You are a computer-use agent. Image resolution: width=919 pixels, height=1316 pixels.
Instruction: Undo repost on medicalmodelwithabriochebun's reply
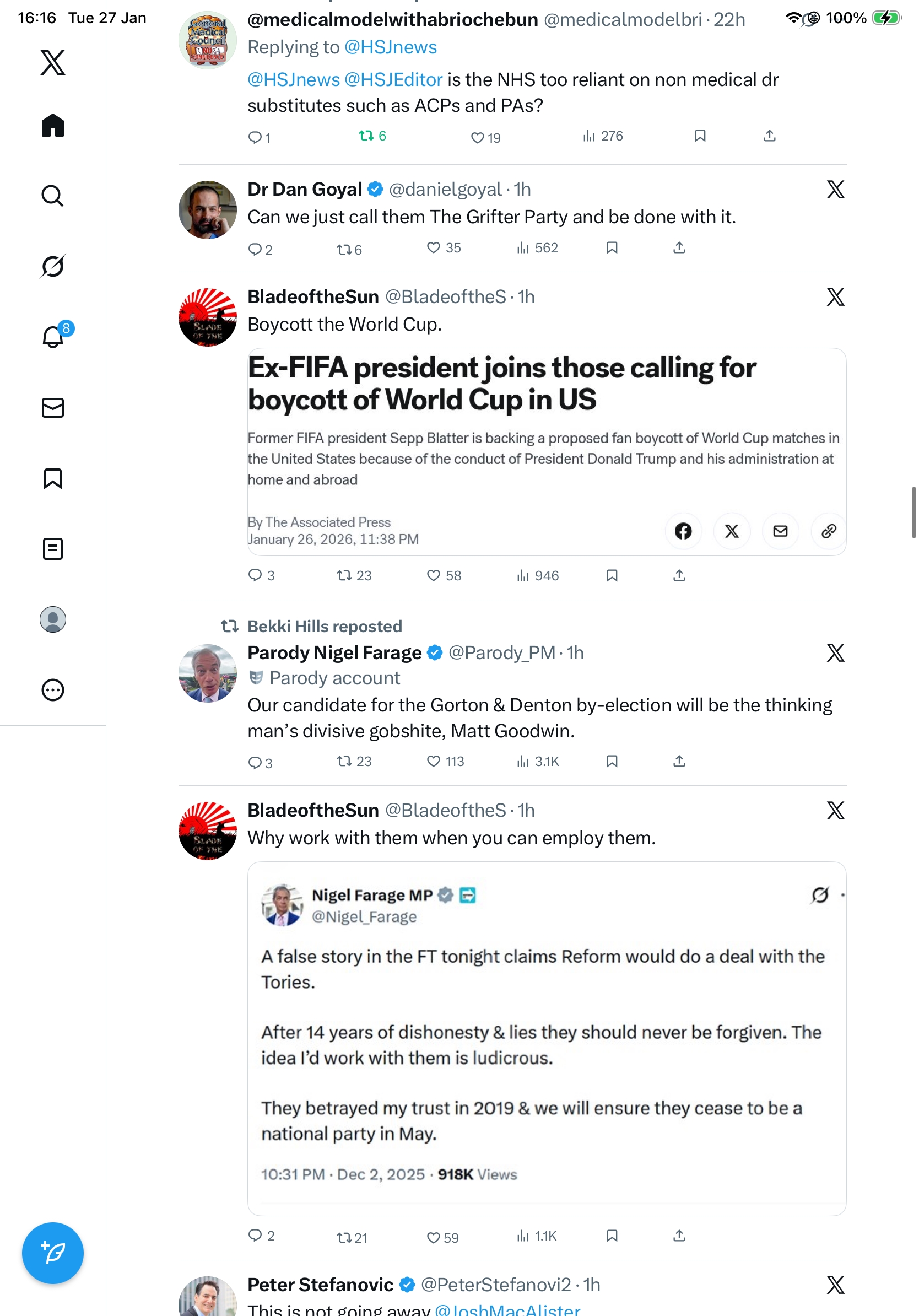[x=366, y=136]
